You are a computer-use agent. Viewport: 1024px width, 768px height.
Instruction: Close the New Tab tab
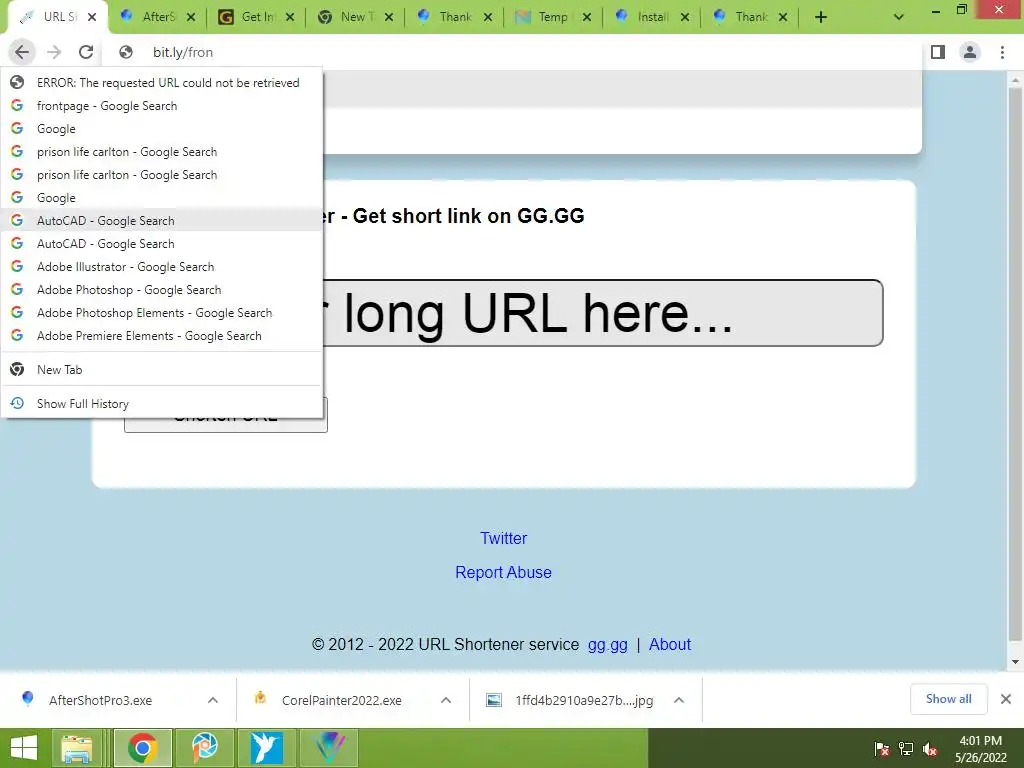click(x=389, y=17)
